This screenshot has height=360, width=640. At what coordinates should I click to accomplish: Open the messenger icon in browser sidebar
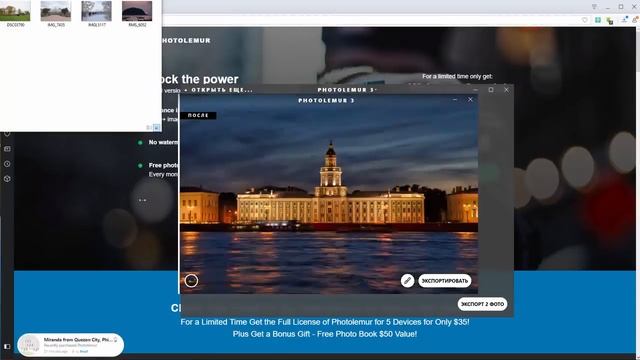7,149
